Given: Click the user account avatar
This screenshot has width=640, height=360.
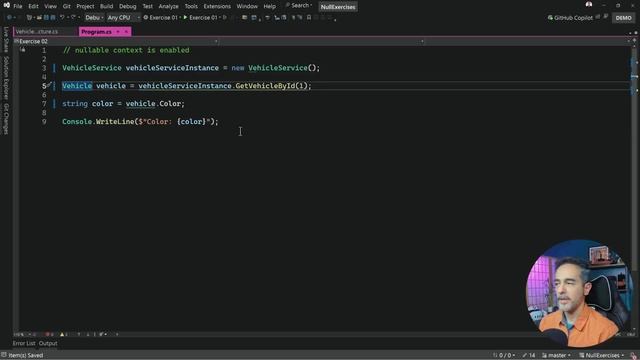Looking at the screenshot, I should point(589,5).
